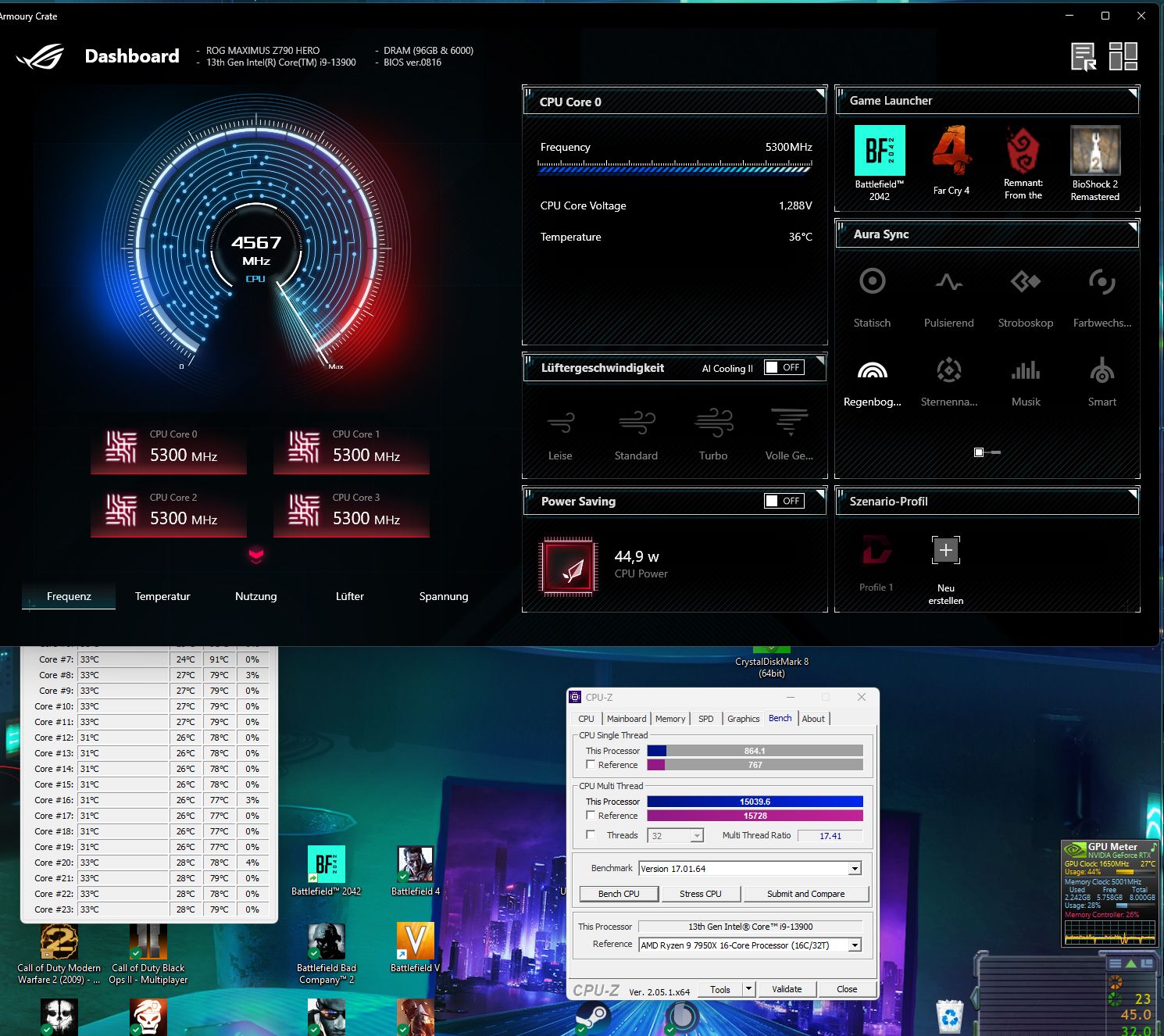Screen dimensions: 1164x1036
Task: Open the dashboard list view icon
Action: point(1084,57)
